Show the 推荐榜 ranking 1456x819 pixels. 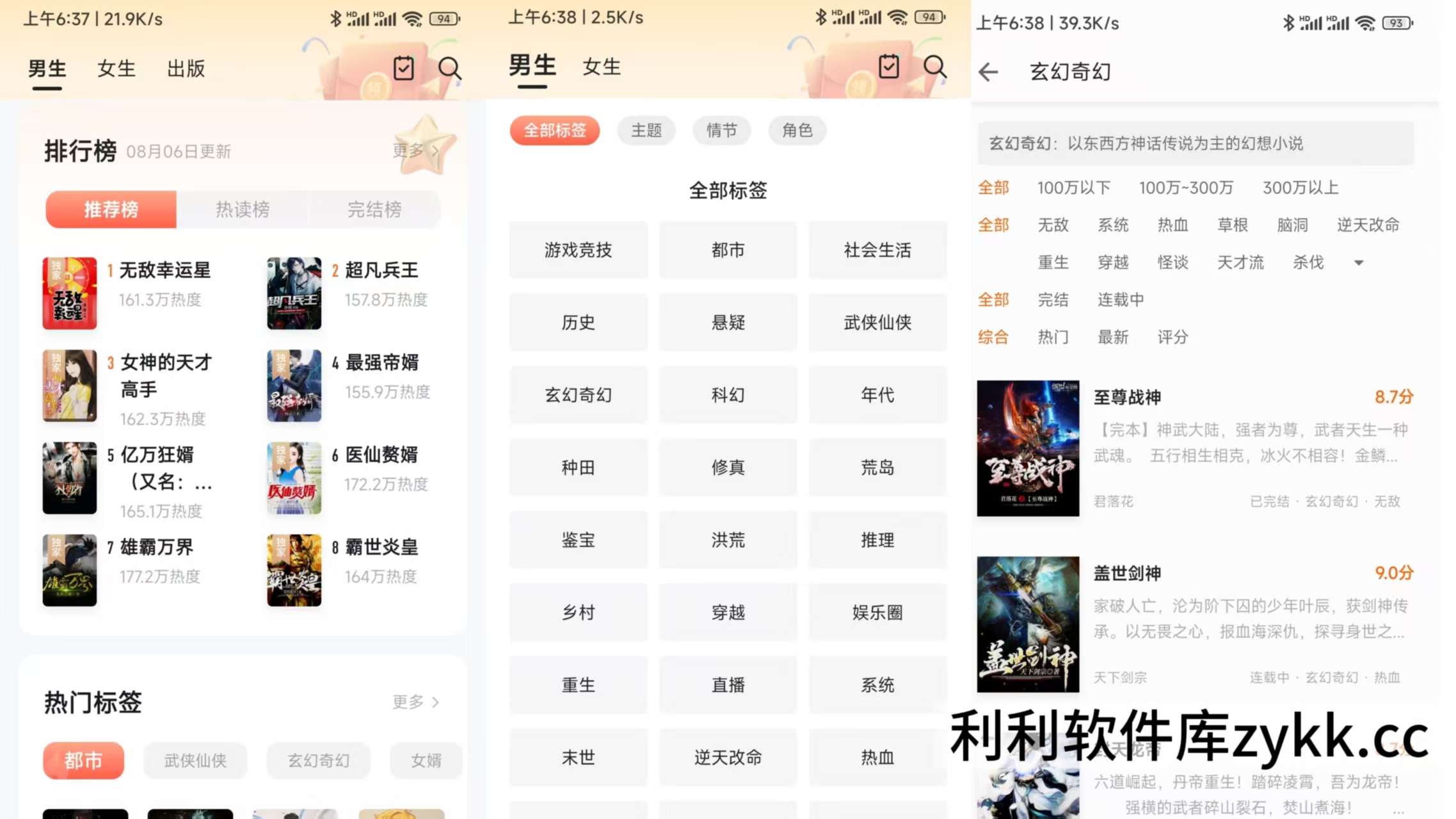111,209
